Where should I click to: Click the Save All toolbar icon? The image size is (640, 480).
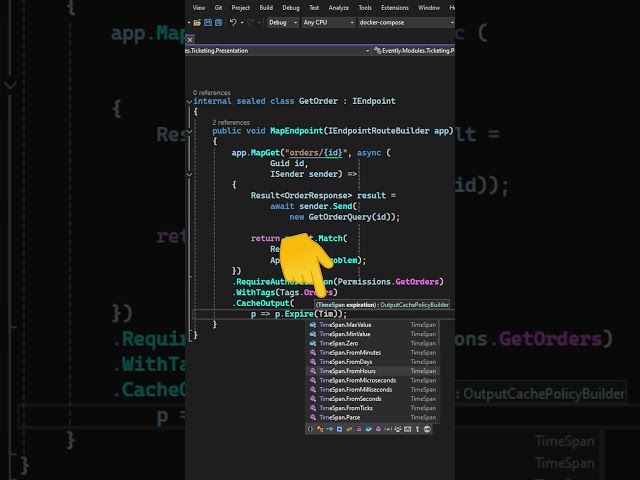218,22
